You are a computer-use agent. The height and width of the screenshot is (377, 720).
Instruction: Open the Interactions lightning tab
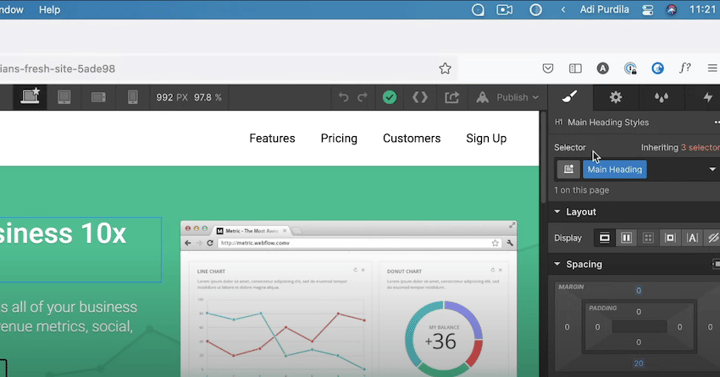[707, 97]
